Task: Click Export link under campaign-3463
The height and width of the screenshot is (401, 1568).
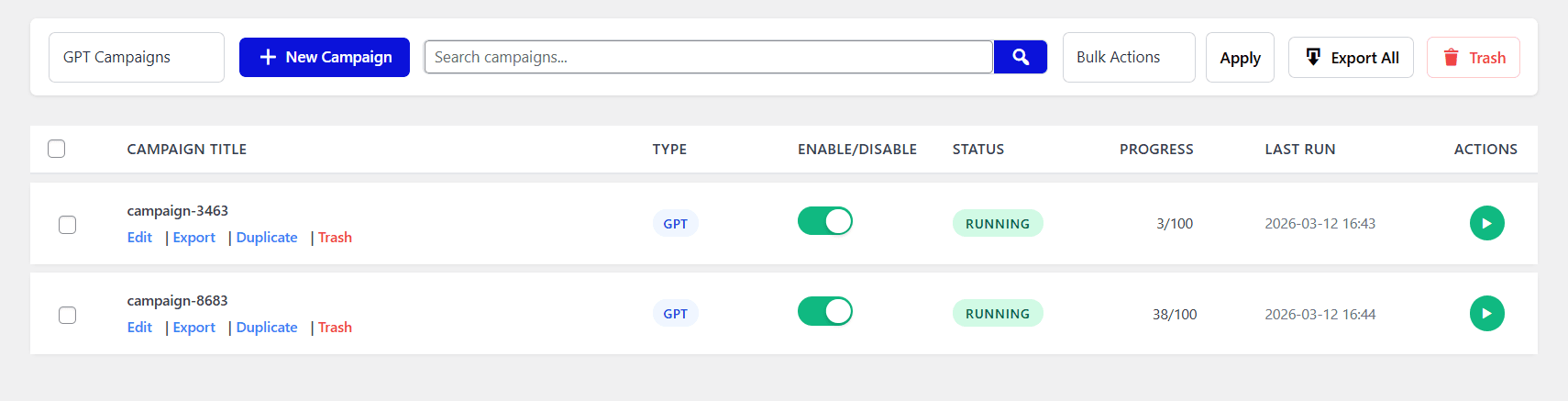Action: pos(193,238)
